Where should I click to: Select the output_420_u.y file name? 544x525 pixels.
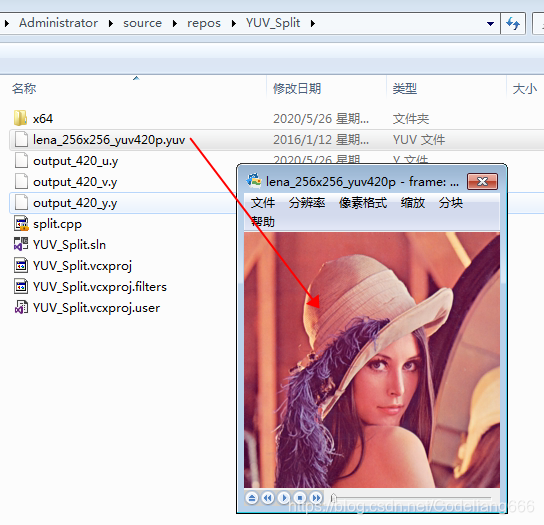pyautogui.click(x=76, y=161)
